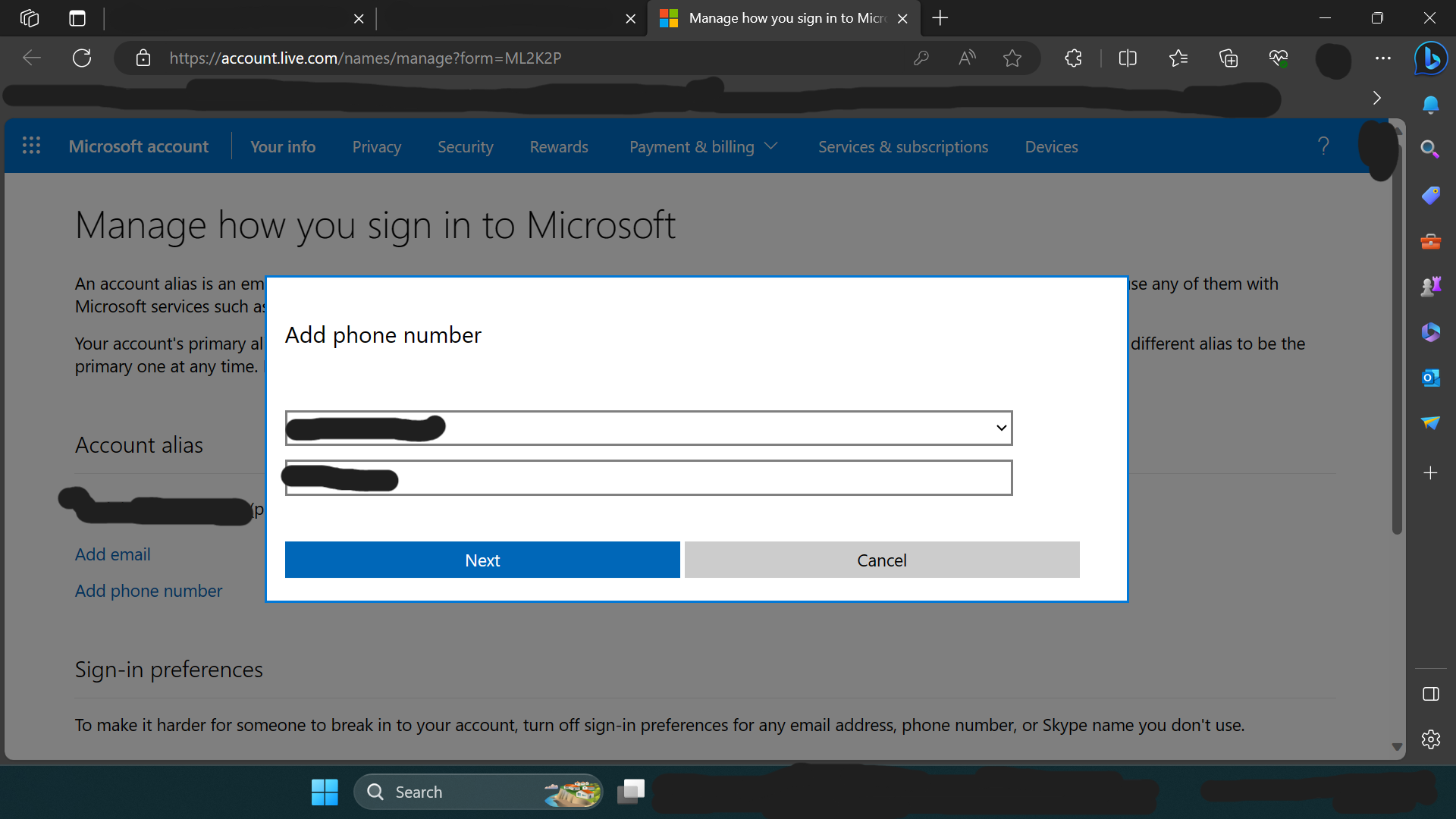
Task: Open the Edge profile avatar icon
Action: pyautogui.click(x=1334, y=58)
